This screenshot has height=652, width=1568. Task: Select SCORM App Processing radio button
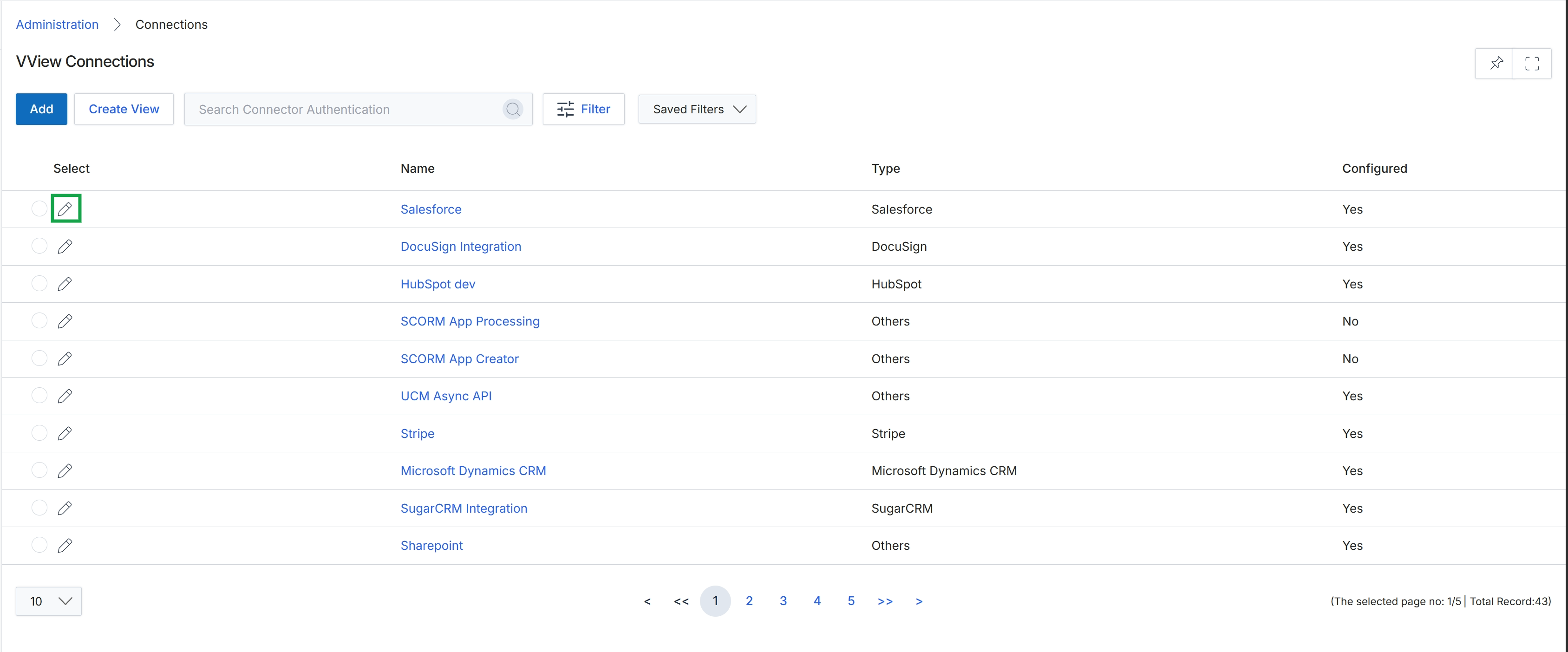click(39, 320)
